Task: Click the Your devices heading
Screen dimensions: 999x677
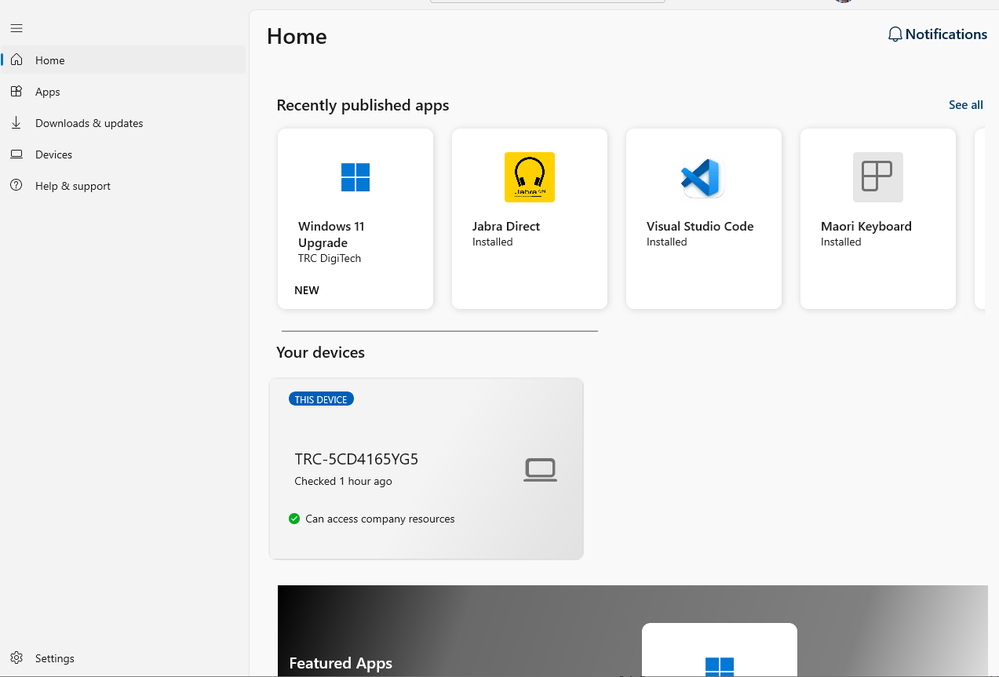Action: (x=320, y=352)
